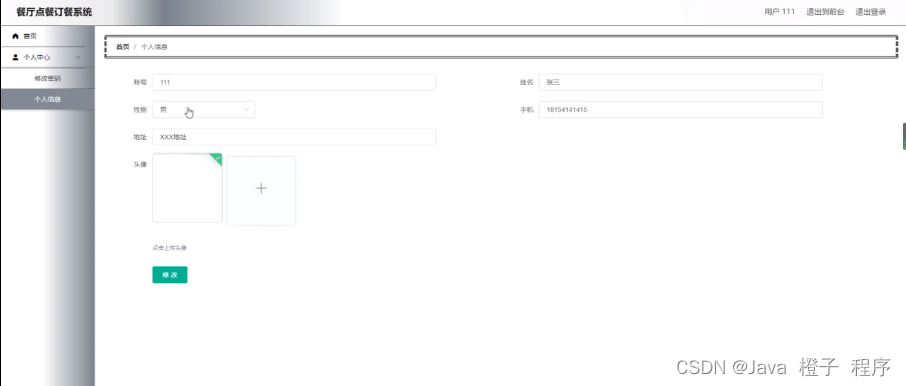Click the person icon beside 个人中心
906x386 pixels.
coord(16,57)
